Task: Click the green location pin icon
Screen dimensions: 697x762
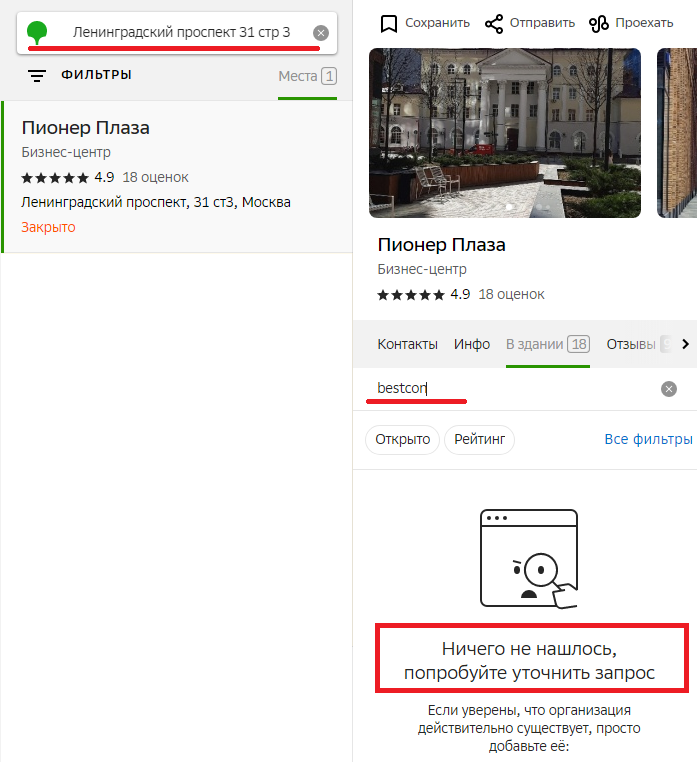Action: tap(37, 32)
